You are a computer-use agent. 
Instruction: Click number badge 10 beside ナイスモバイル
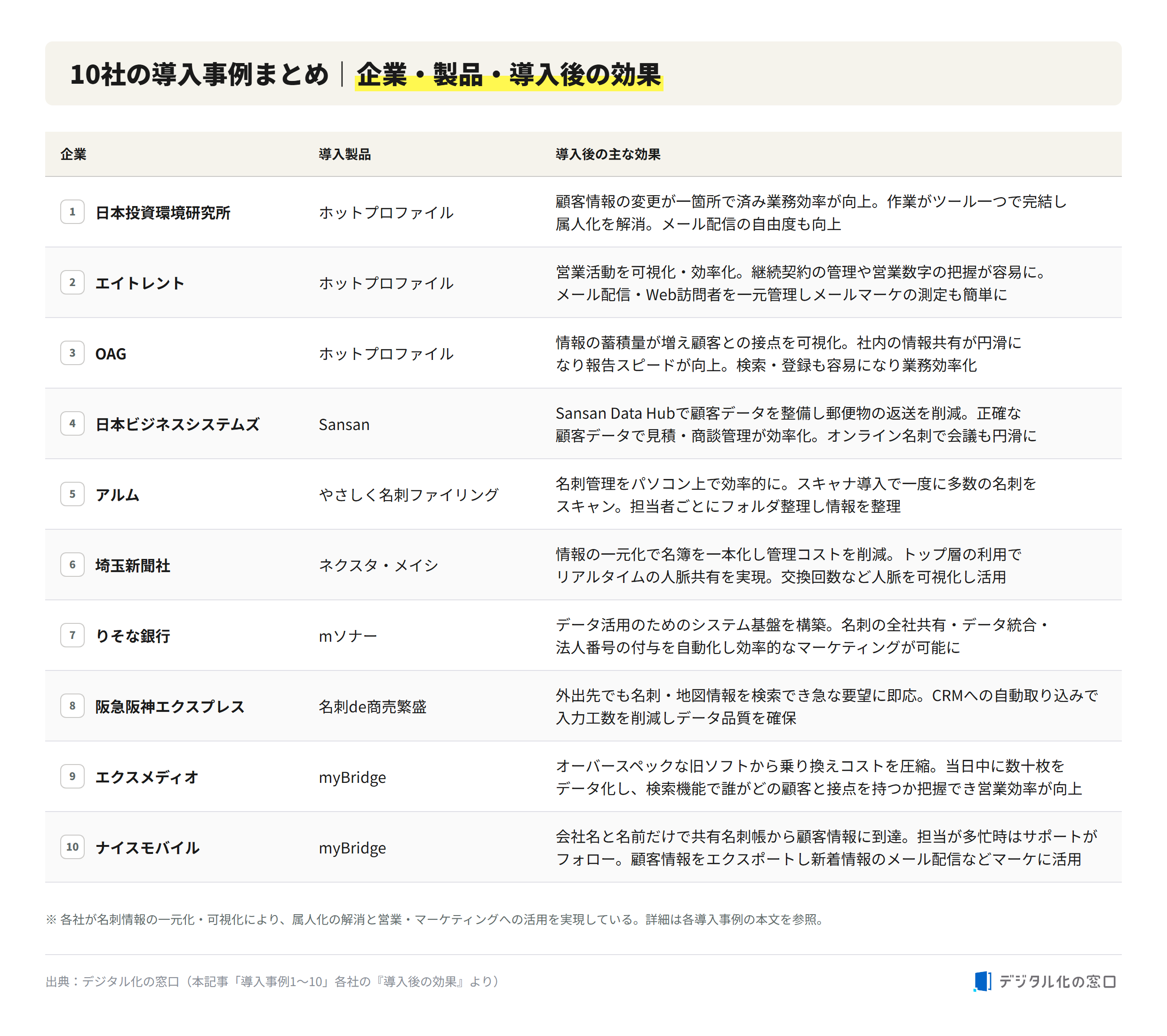click(x=72, y=846)
